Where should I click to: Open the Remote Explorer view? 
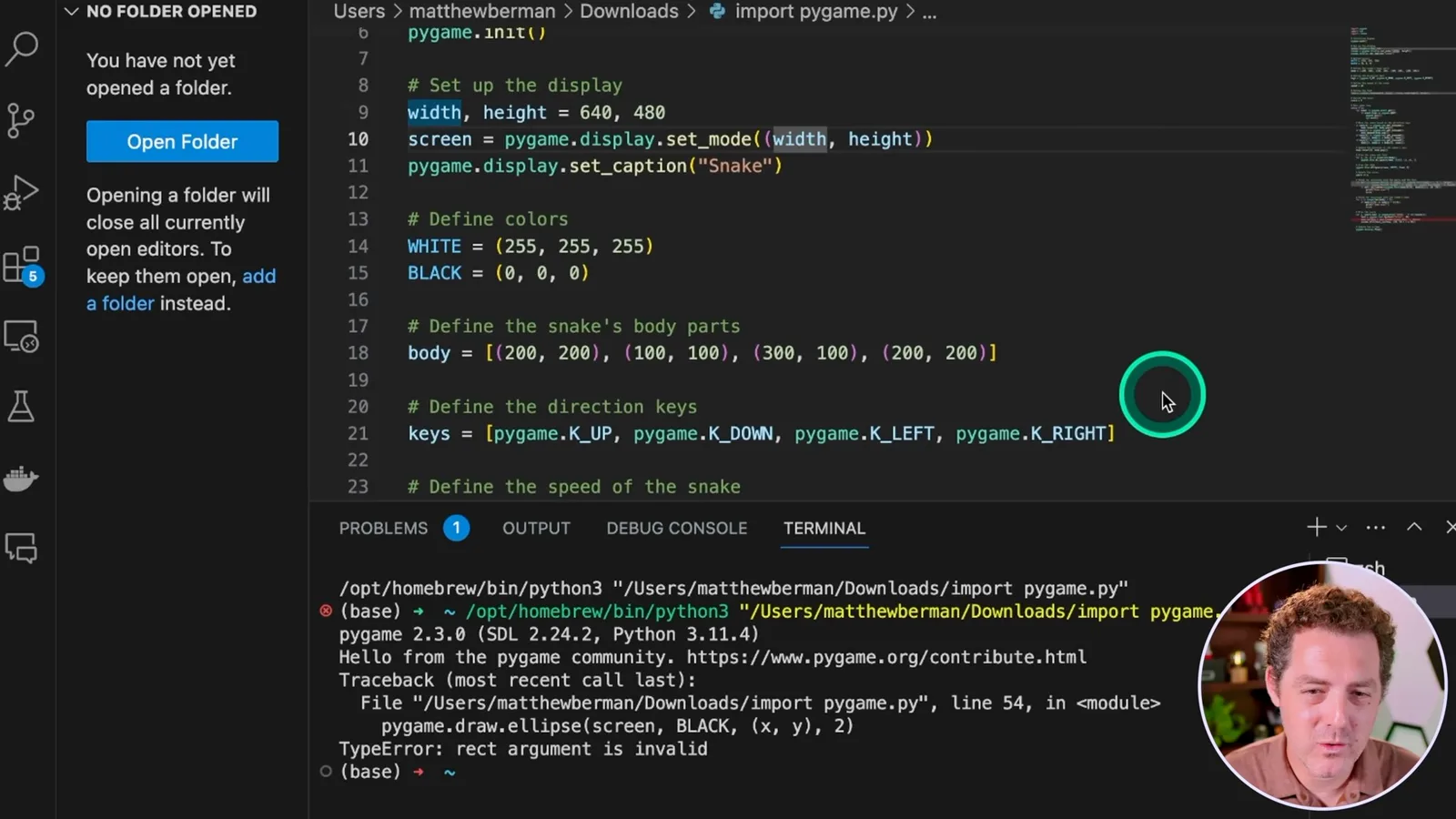pos(22,337)
